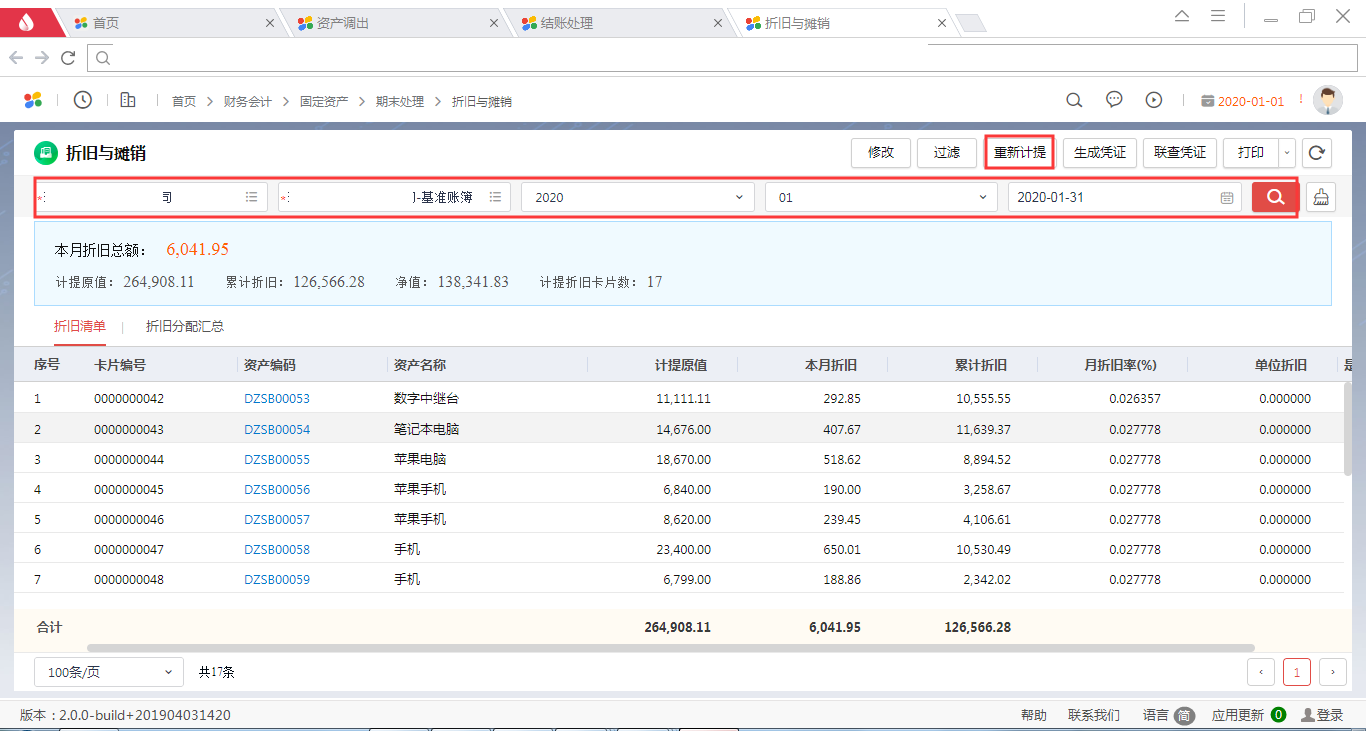Screen dimensions: 1366x731
Task: Click 财务会计 in the breadcrumb
Action: click(x=248, y=101)
